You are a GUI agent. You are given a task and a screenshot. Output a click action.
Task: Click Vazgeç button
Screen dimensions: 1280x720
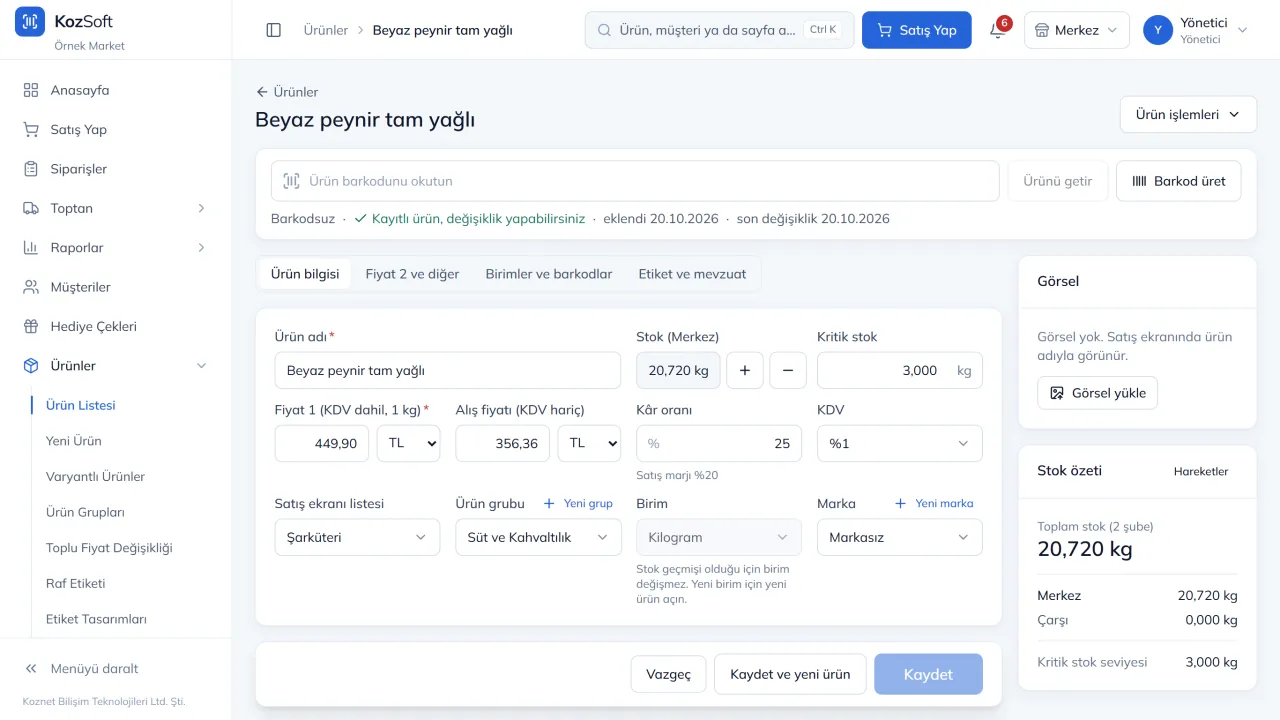click(669, 674)
